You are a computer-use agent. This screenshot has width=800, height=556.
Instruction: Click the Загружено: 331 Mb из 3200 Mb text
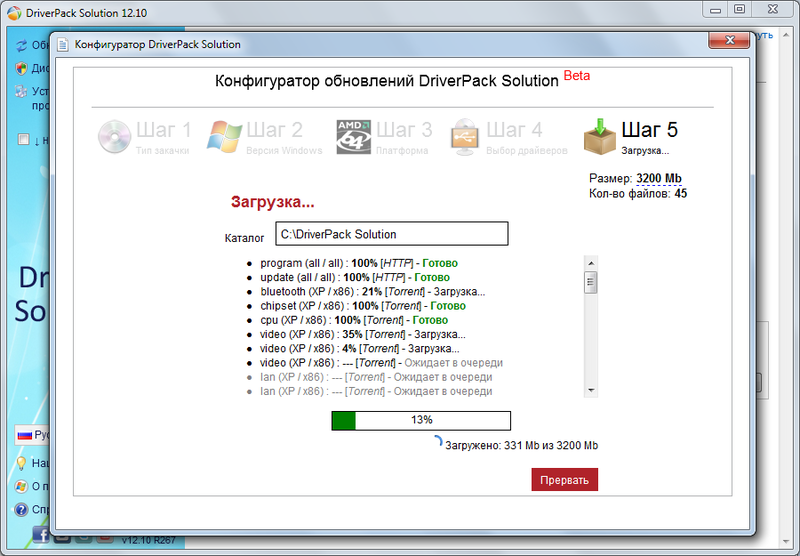click(521, 445)
